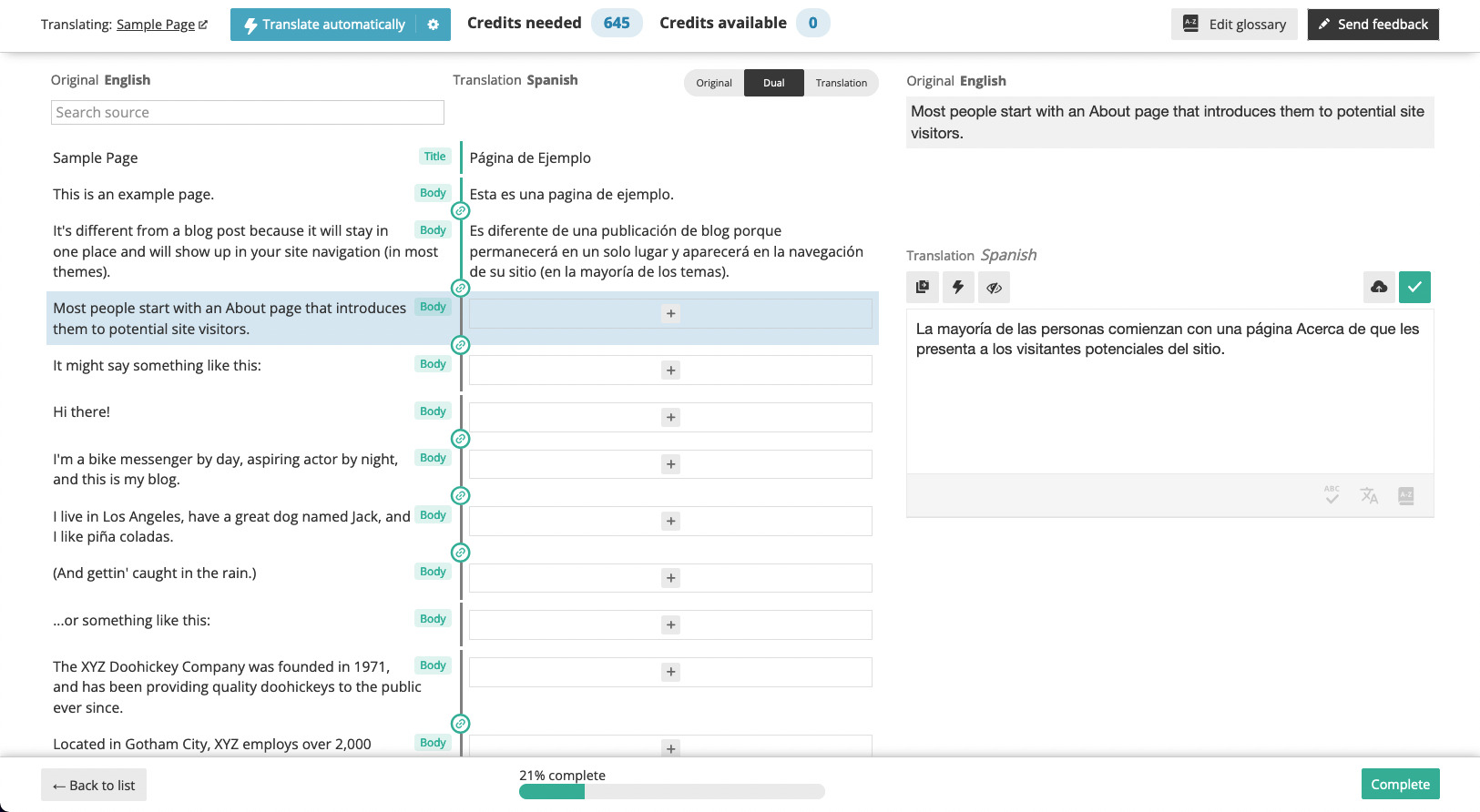Select 'Sample Page' title segment
The height and width of the screenshot is (812, 1480).
coord(96,157)
